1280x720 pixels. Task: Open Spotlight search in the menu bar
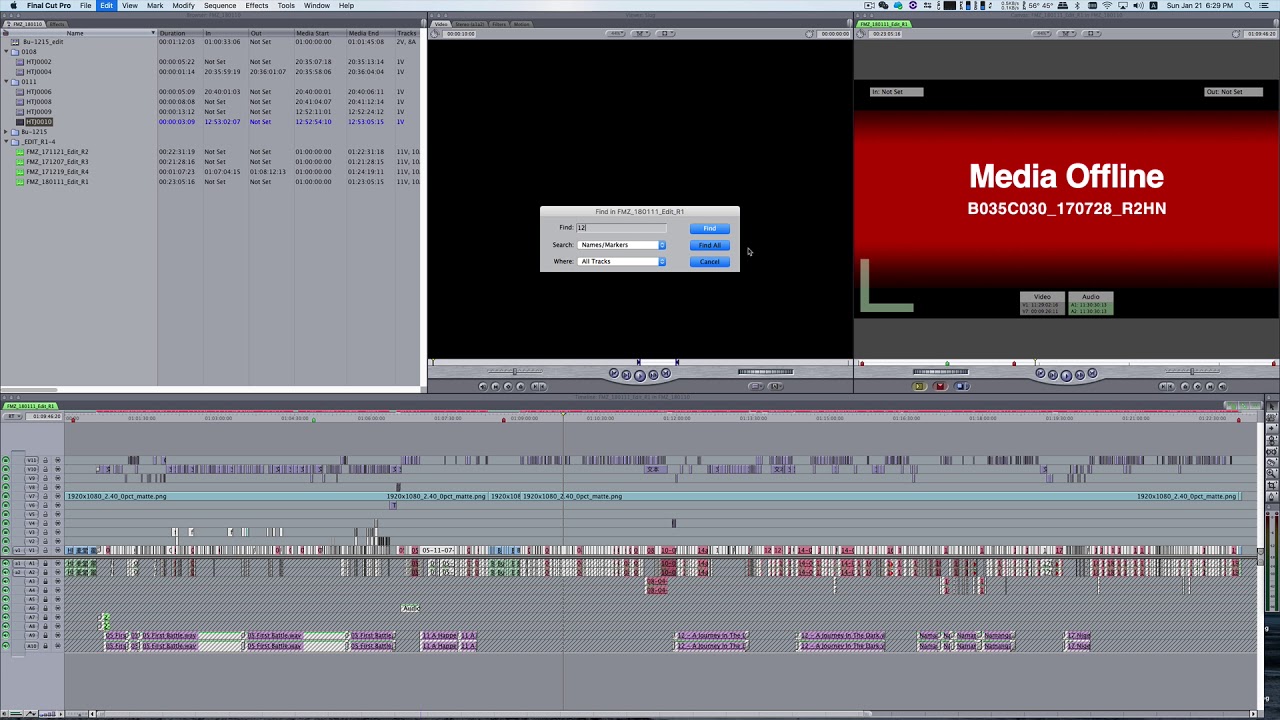point(1250,6)
